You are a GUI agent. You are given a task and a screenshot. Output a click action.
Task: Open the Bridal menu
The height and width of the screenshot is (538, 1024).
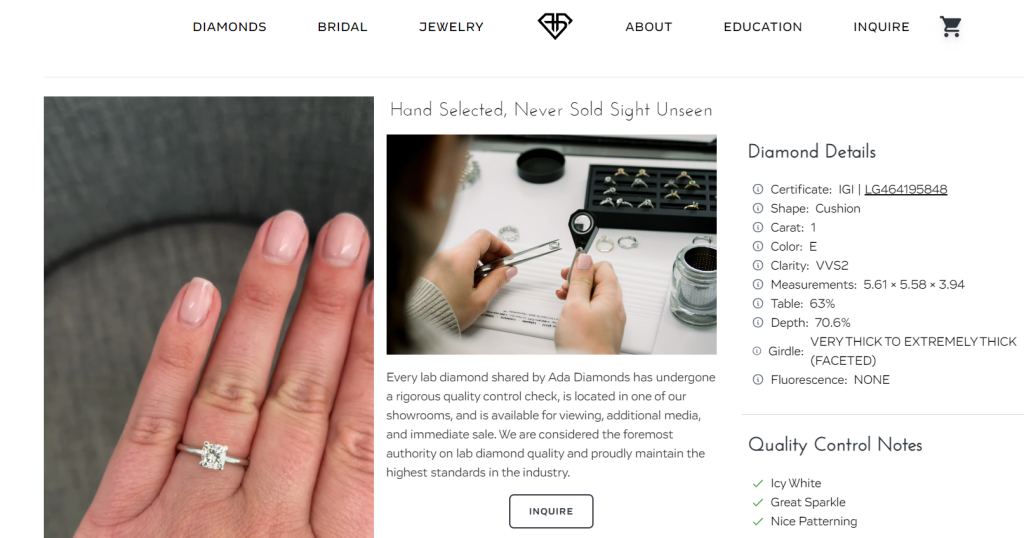[x=342, y=27]
